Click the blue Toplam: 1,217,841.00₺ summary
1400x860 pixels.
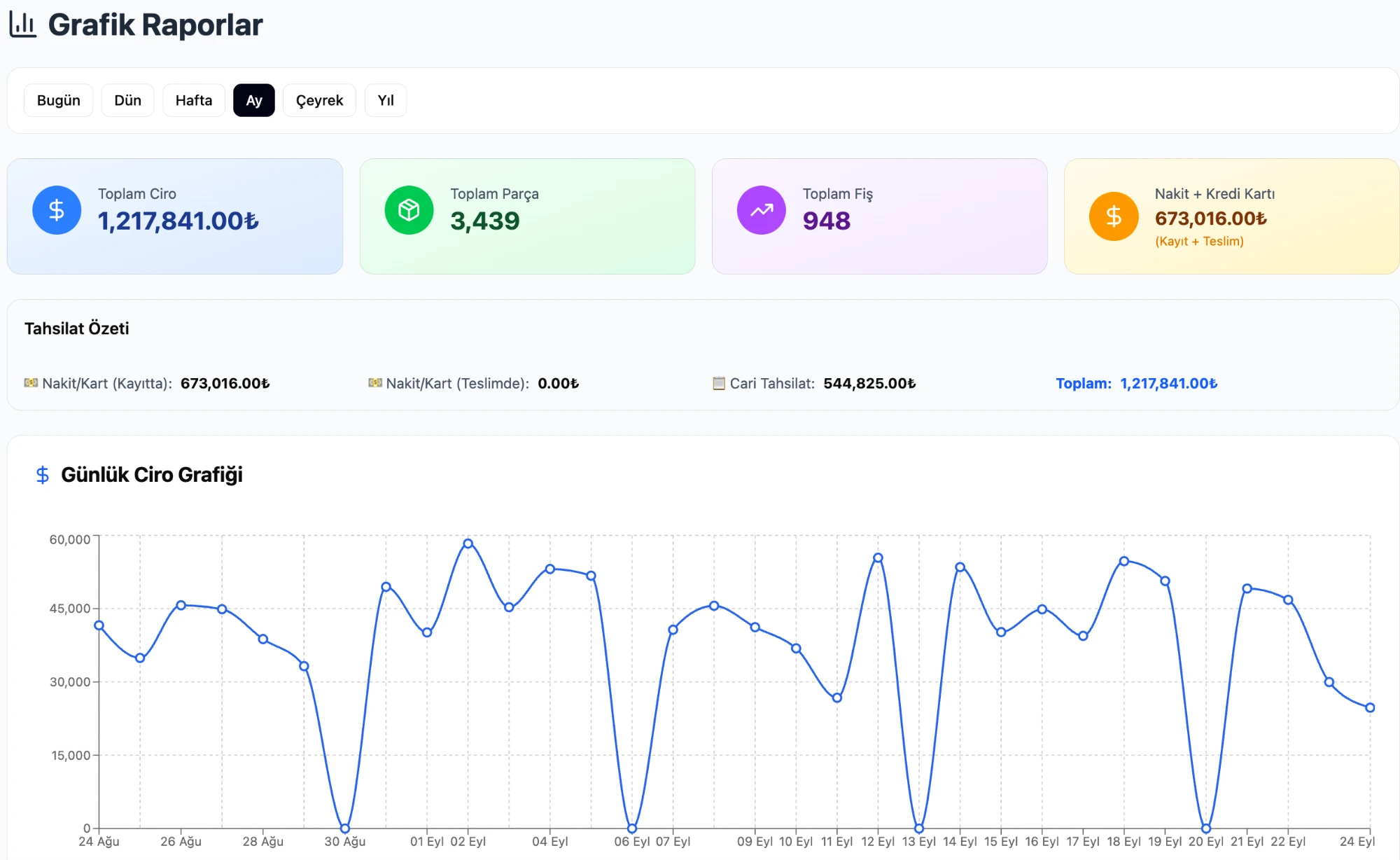1137,383
